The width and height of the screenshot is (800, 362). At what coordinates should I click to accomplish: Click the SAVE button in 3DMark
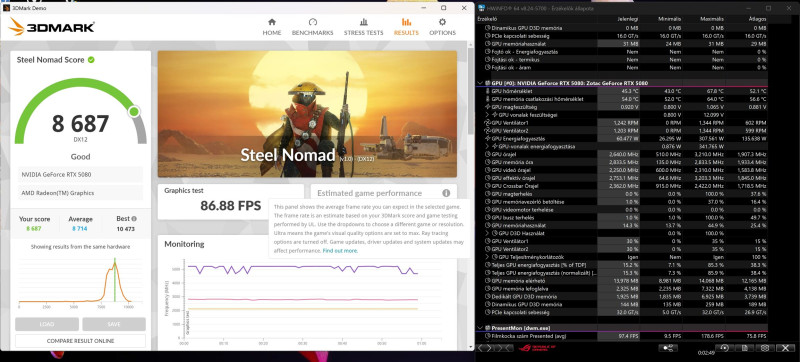coord(114,324)
